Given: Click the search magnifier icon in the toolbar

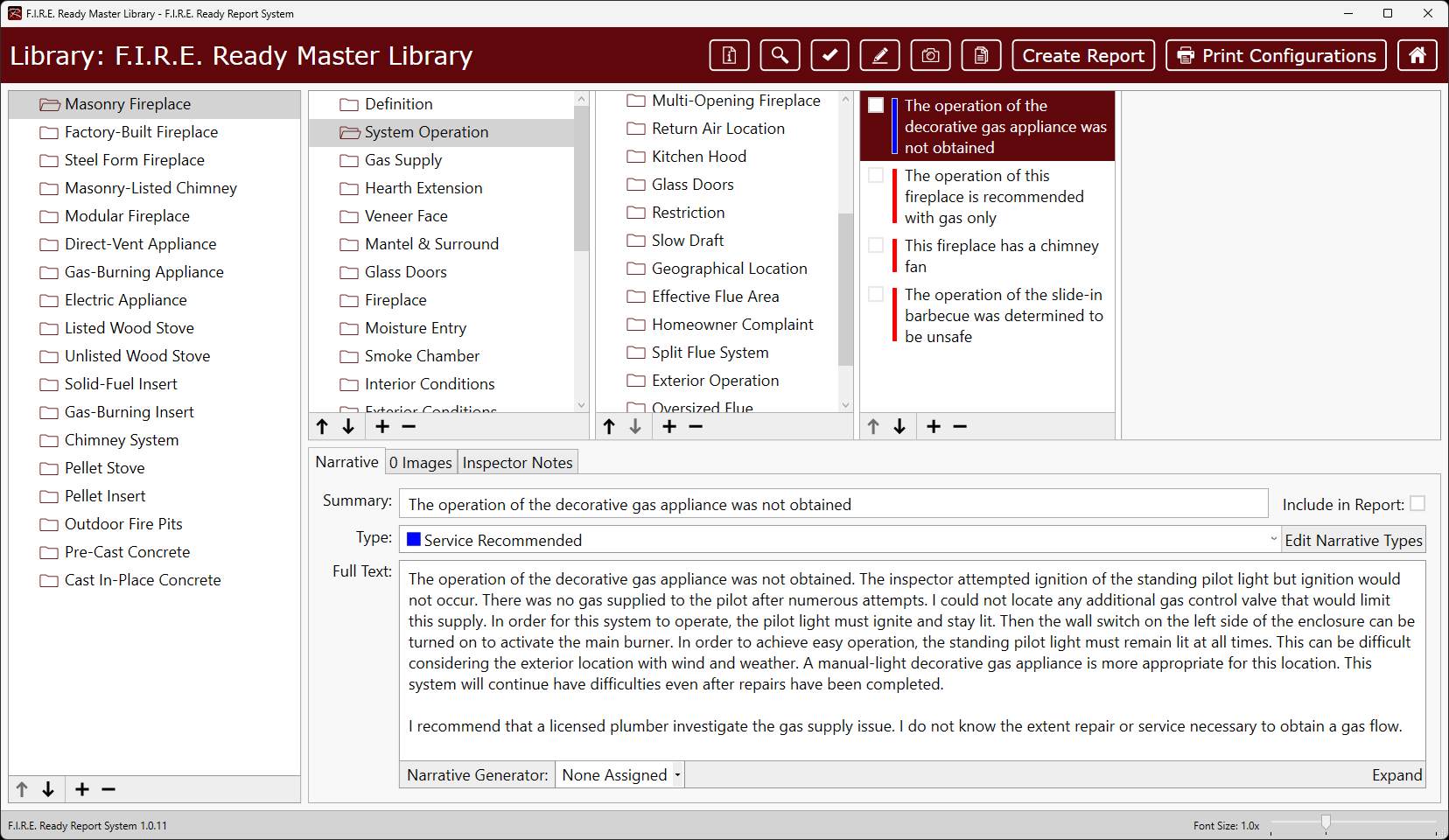Looking at the screenshot, I should coord(779,54).
